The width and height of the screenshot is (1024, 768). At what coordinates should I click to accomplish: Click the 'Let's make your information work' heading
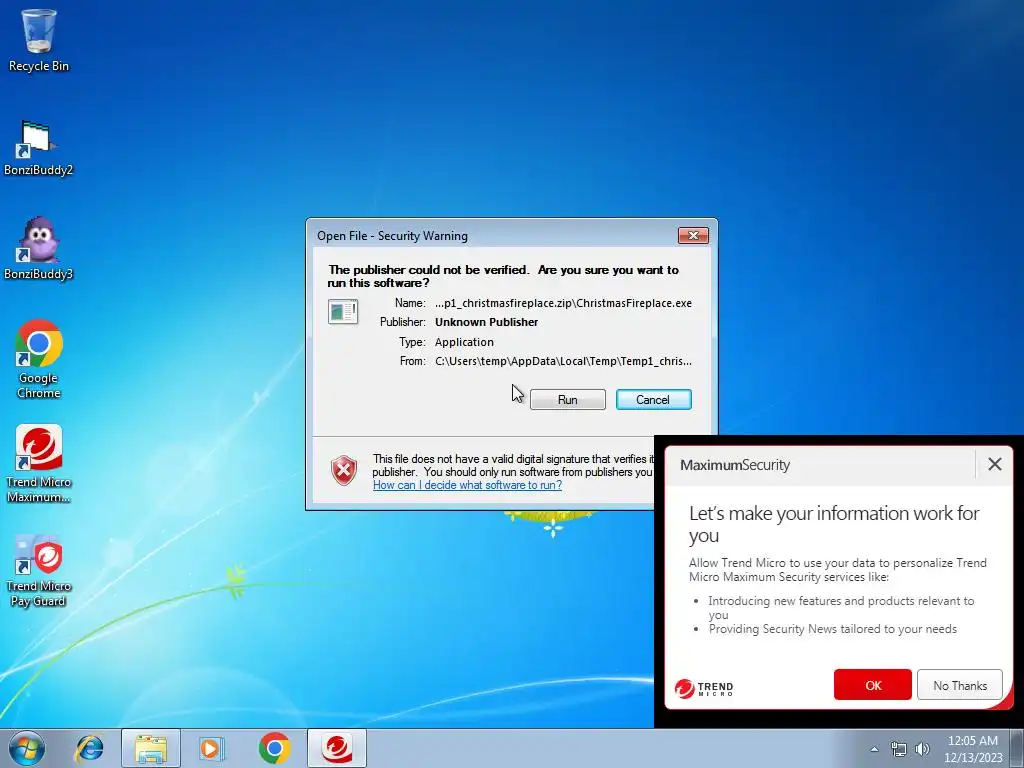click(x=834, y=524)
